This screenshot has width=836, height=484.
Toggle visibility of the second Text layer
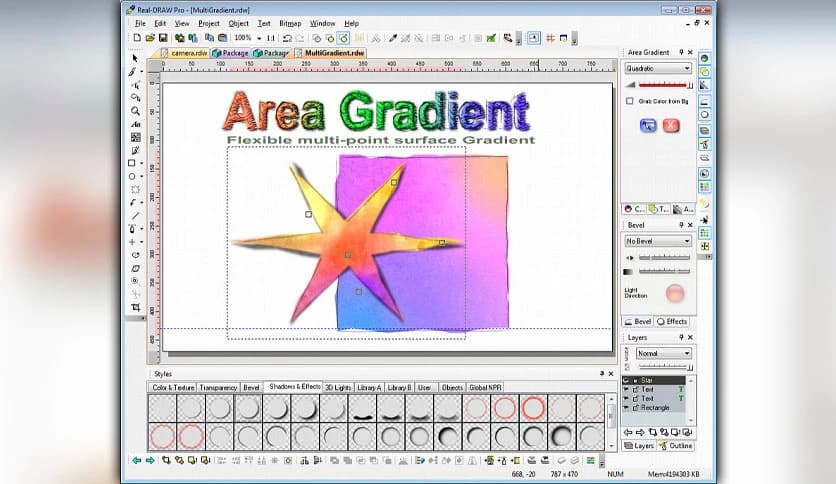[626, 399]
